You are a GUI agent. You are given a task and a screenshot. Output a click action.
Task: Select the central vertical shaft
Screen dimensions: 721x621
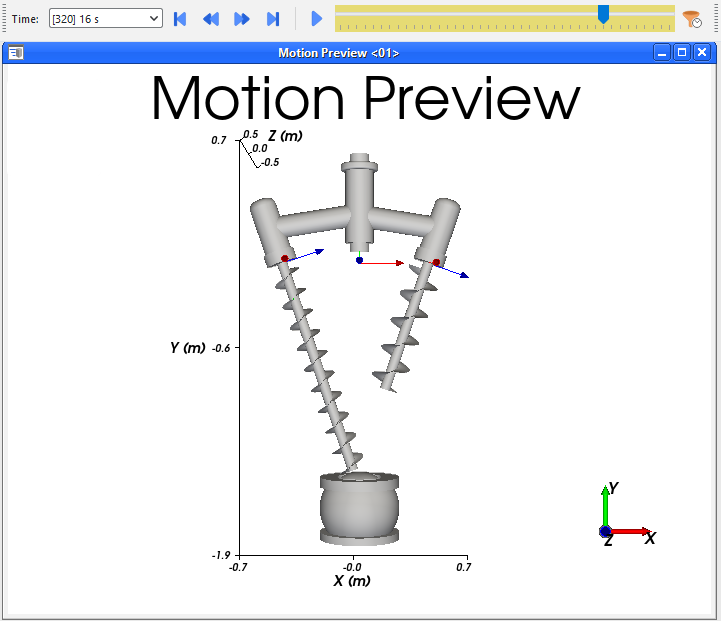(x=360, y=203)
